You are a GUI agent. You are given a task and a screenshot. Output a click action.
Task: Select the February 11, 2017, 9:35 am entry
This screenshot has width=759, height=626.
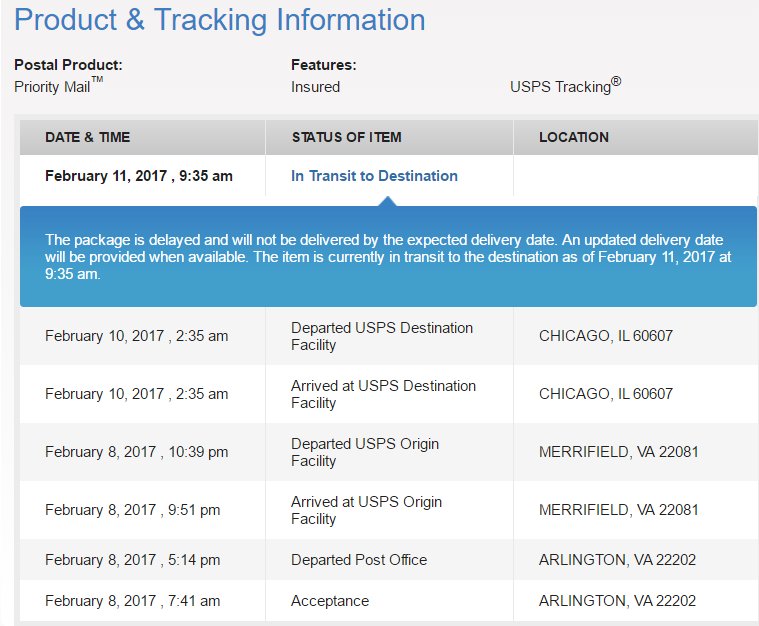tap(139, 176)
